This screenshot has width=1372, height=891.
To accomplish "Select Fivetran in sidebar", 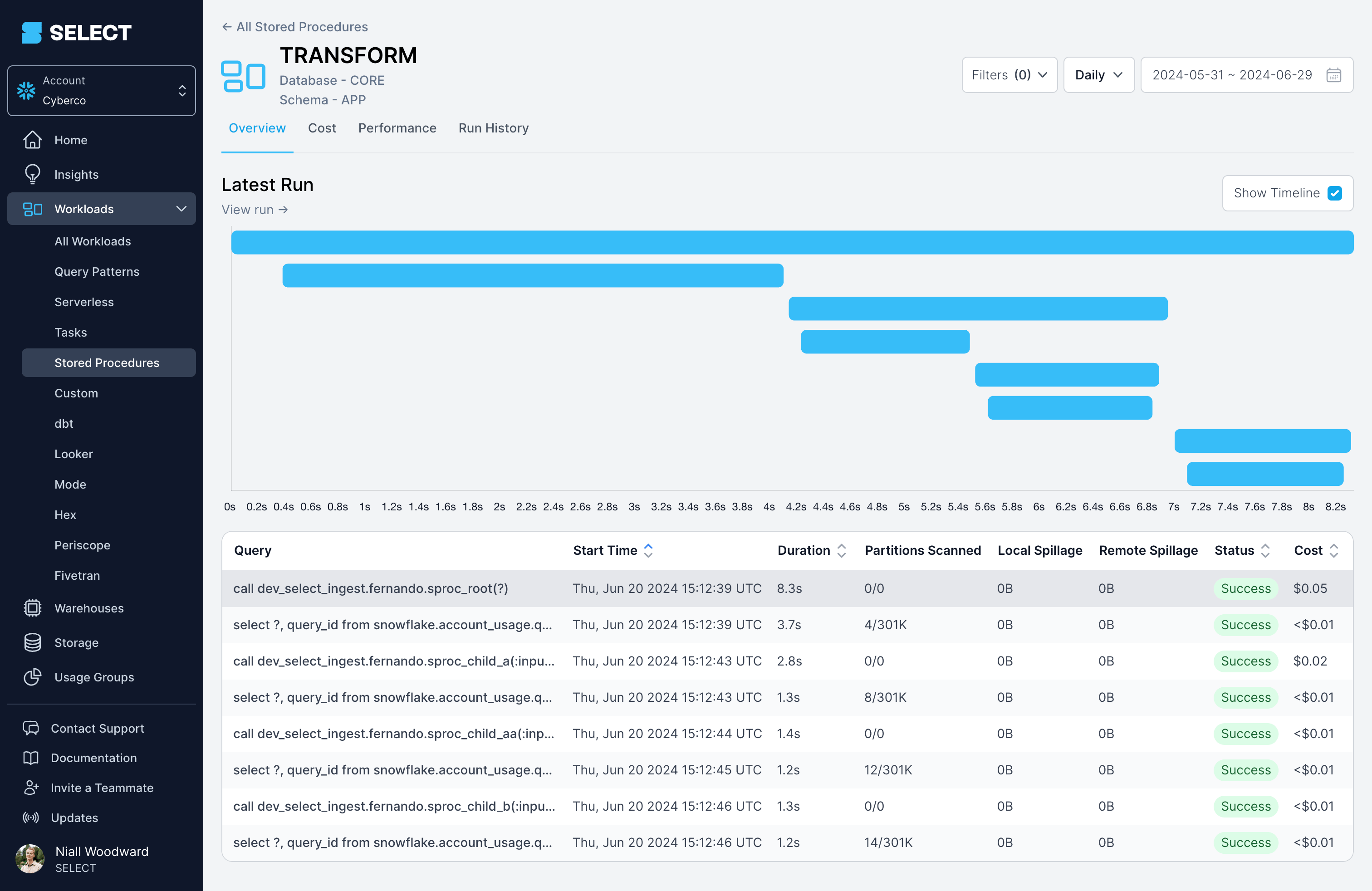I will [x=77, y=576].
